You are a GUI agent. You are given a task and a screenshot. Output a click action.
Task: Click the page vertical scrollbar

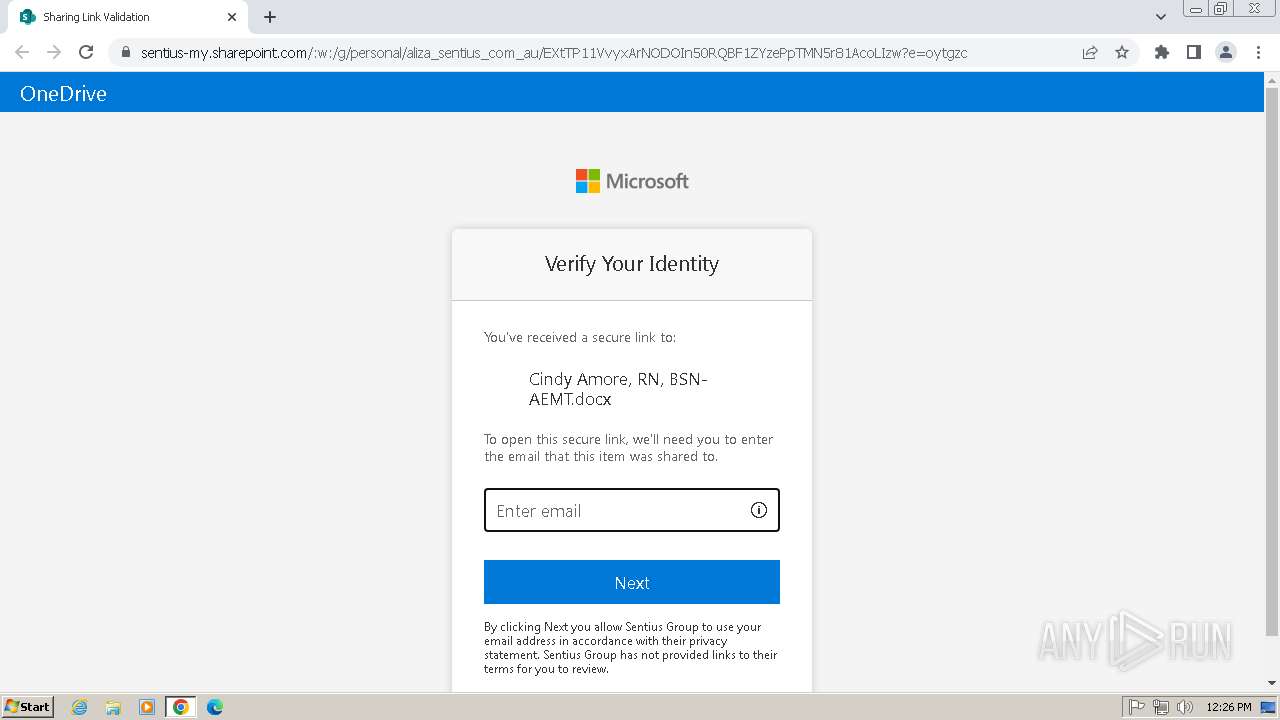[x=1271, y=360]
